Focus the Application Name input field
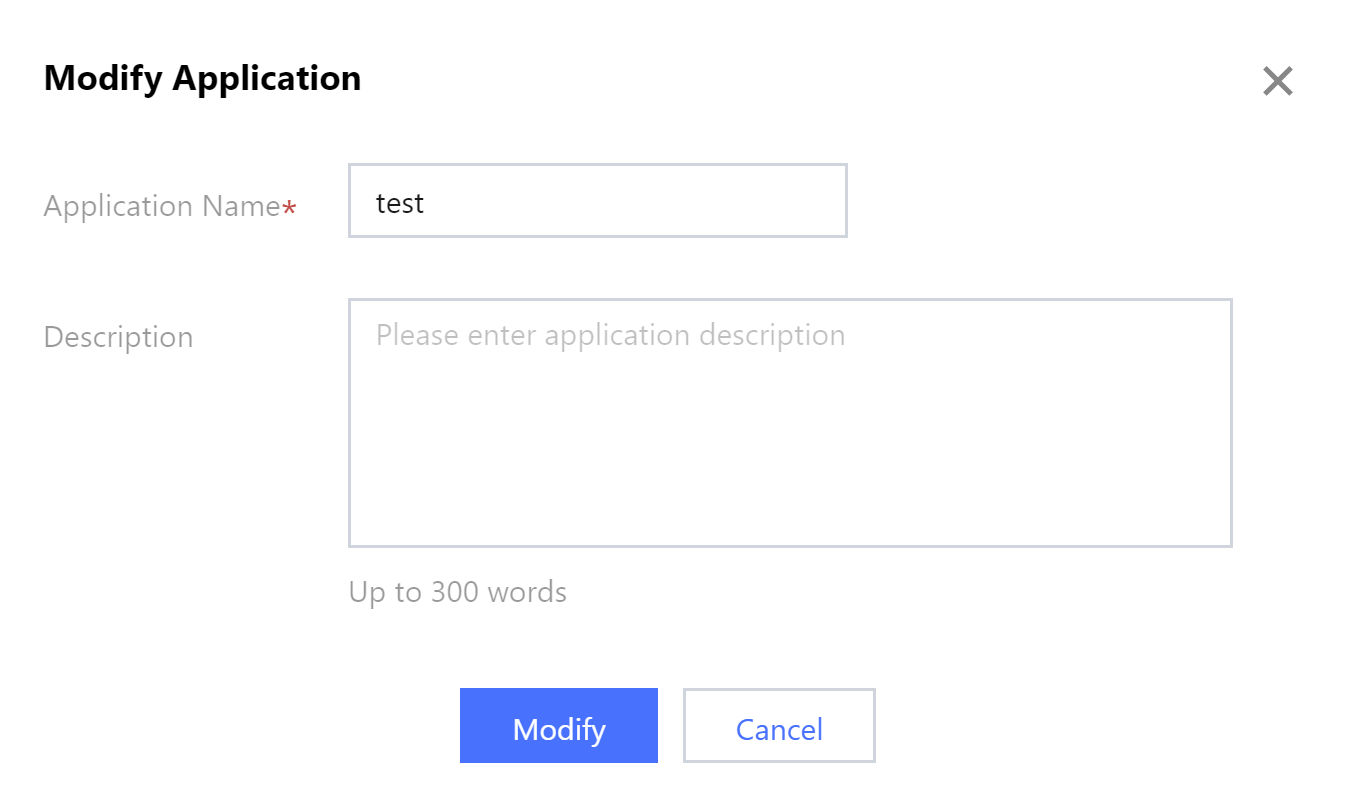The width and height of the screenshot is (1345, 802). coord(597,201)
